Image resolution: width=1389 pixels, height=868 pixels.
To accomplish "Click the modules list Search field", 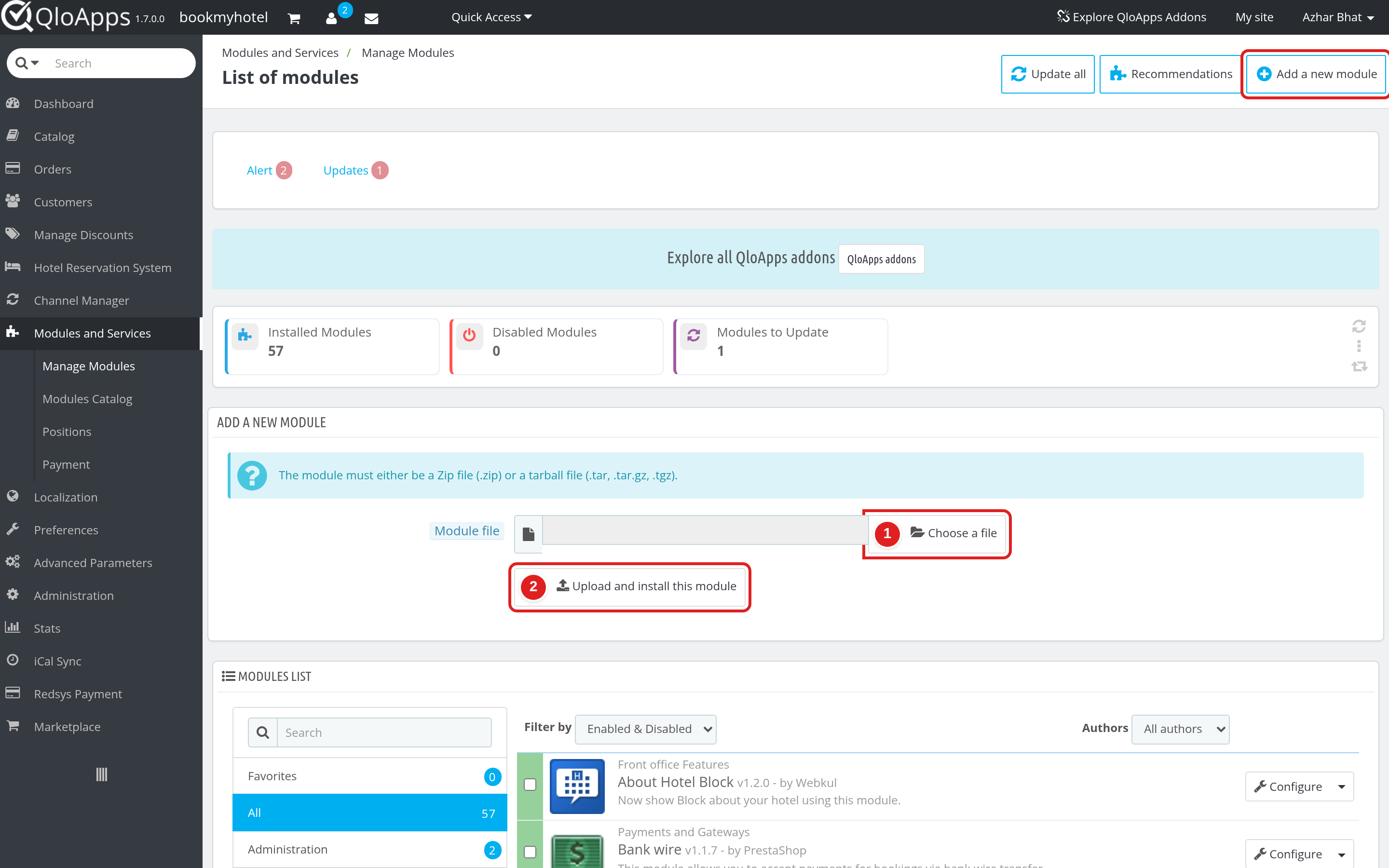I will (384, 732).
